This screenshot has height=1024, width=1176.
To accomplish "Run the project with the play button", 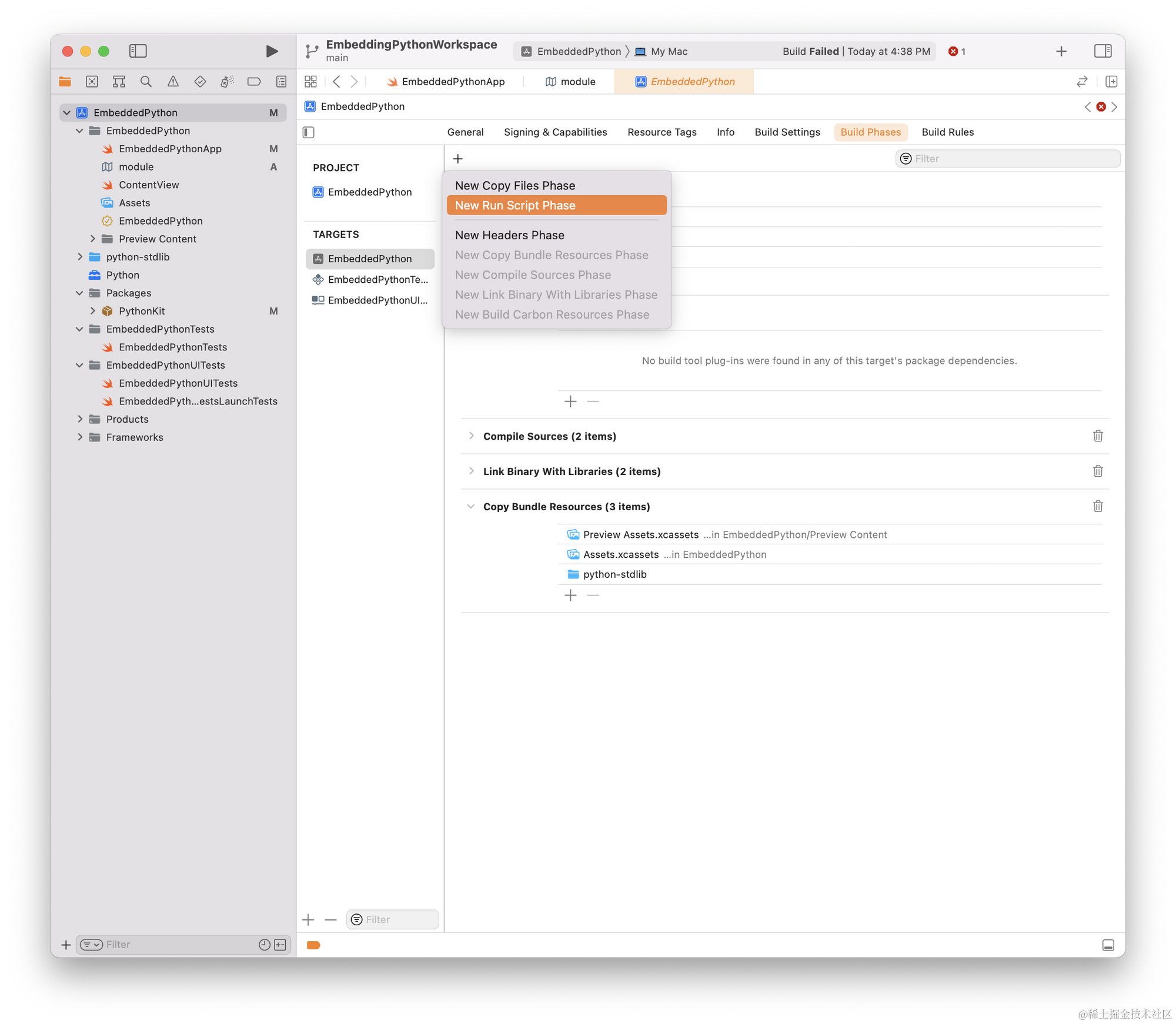I will click(271, 51).
